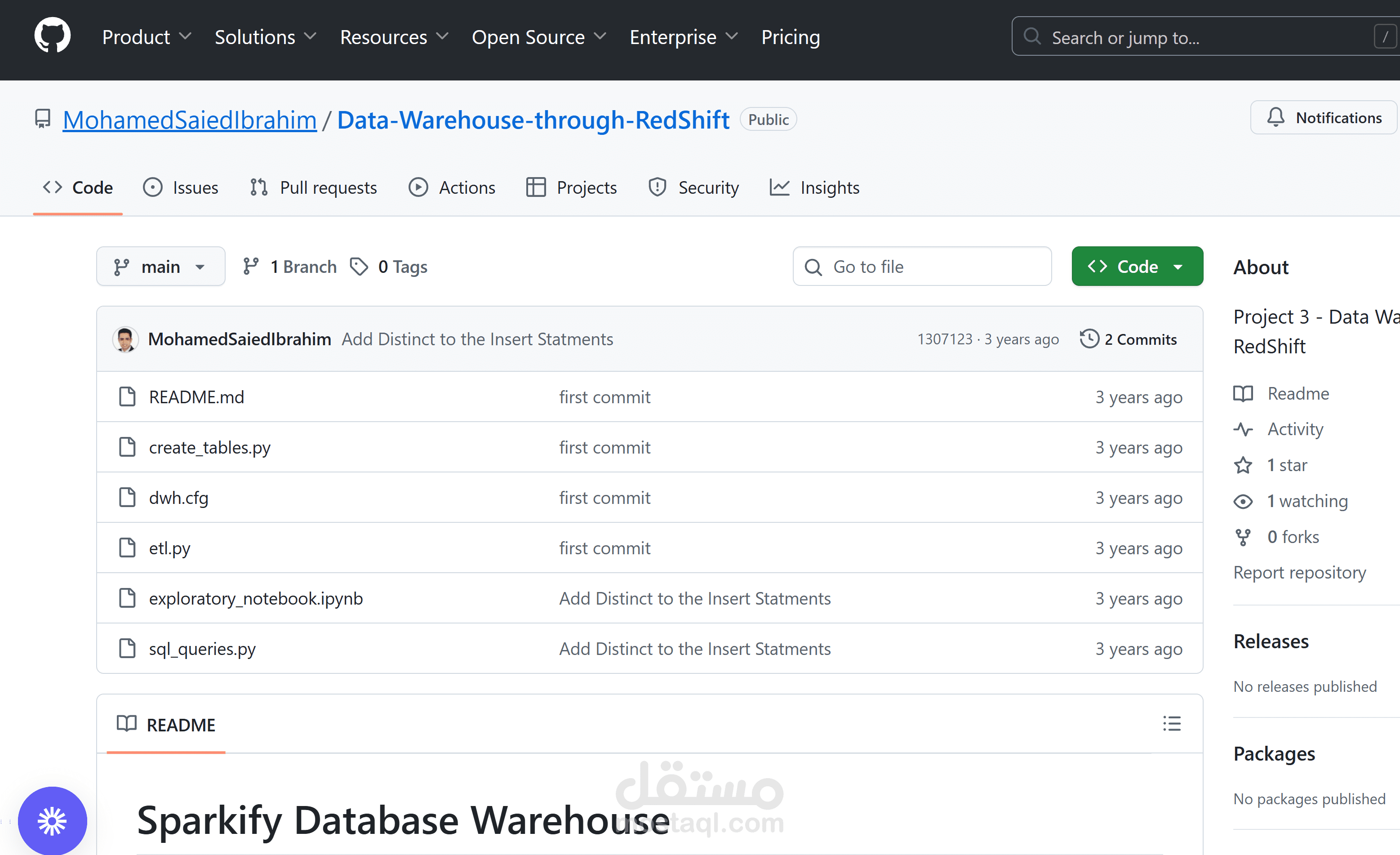1400x855 pixels.
Task: Open Data-Warehouse-through-RedShift repository link
Action: click(533, 120)
